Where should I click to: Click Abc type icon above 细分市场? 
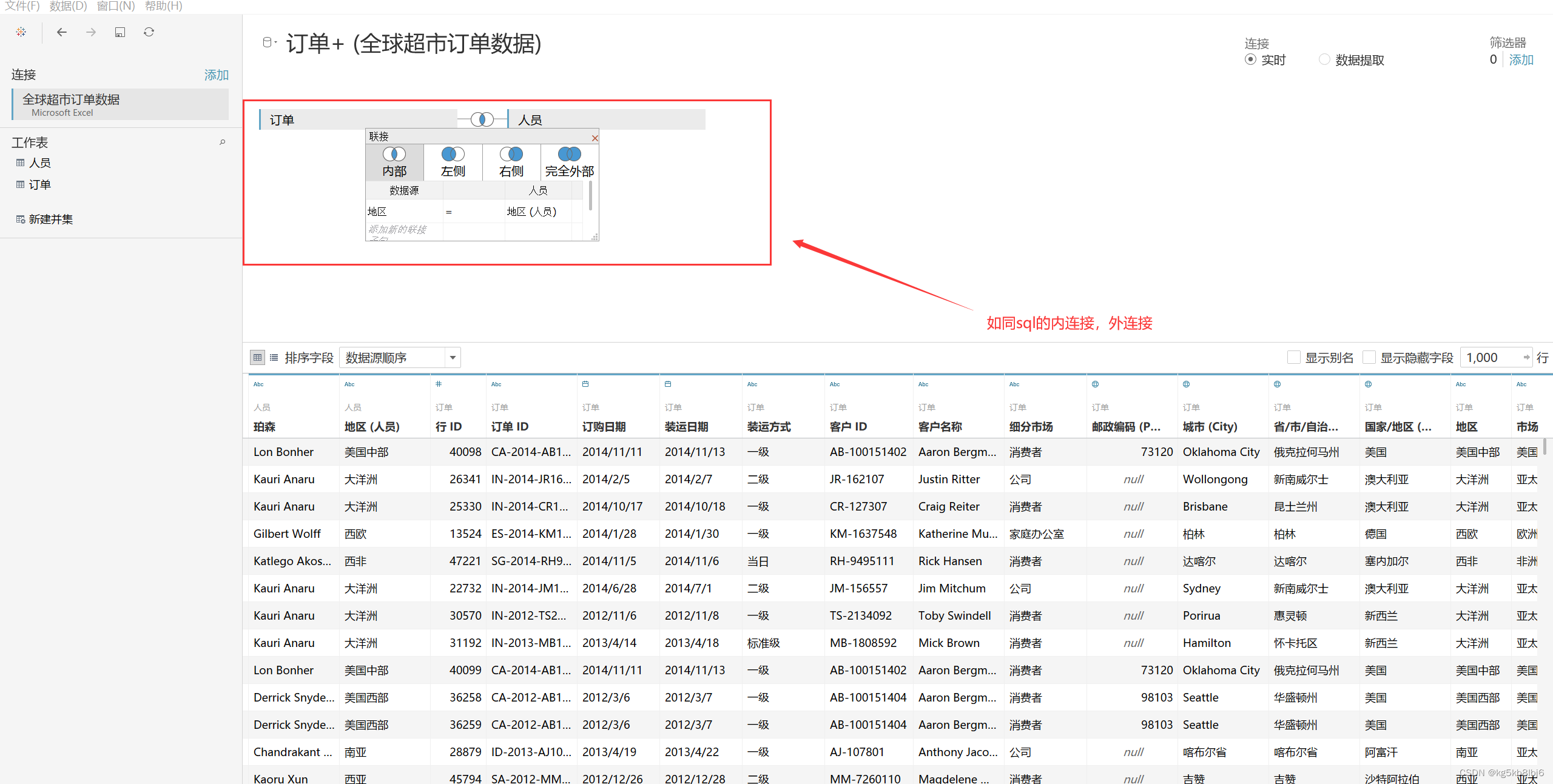coord(1014,384)
